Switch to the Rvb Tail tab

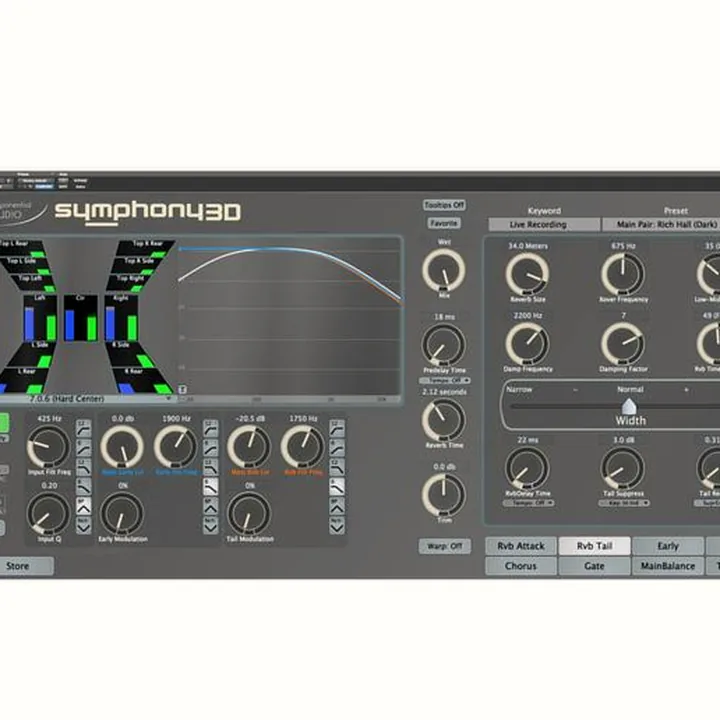pos(594,546)
